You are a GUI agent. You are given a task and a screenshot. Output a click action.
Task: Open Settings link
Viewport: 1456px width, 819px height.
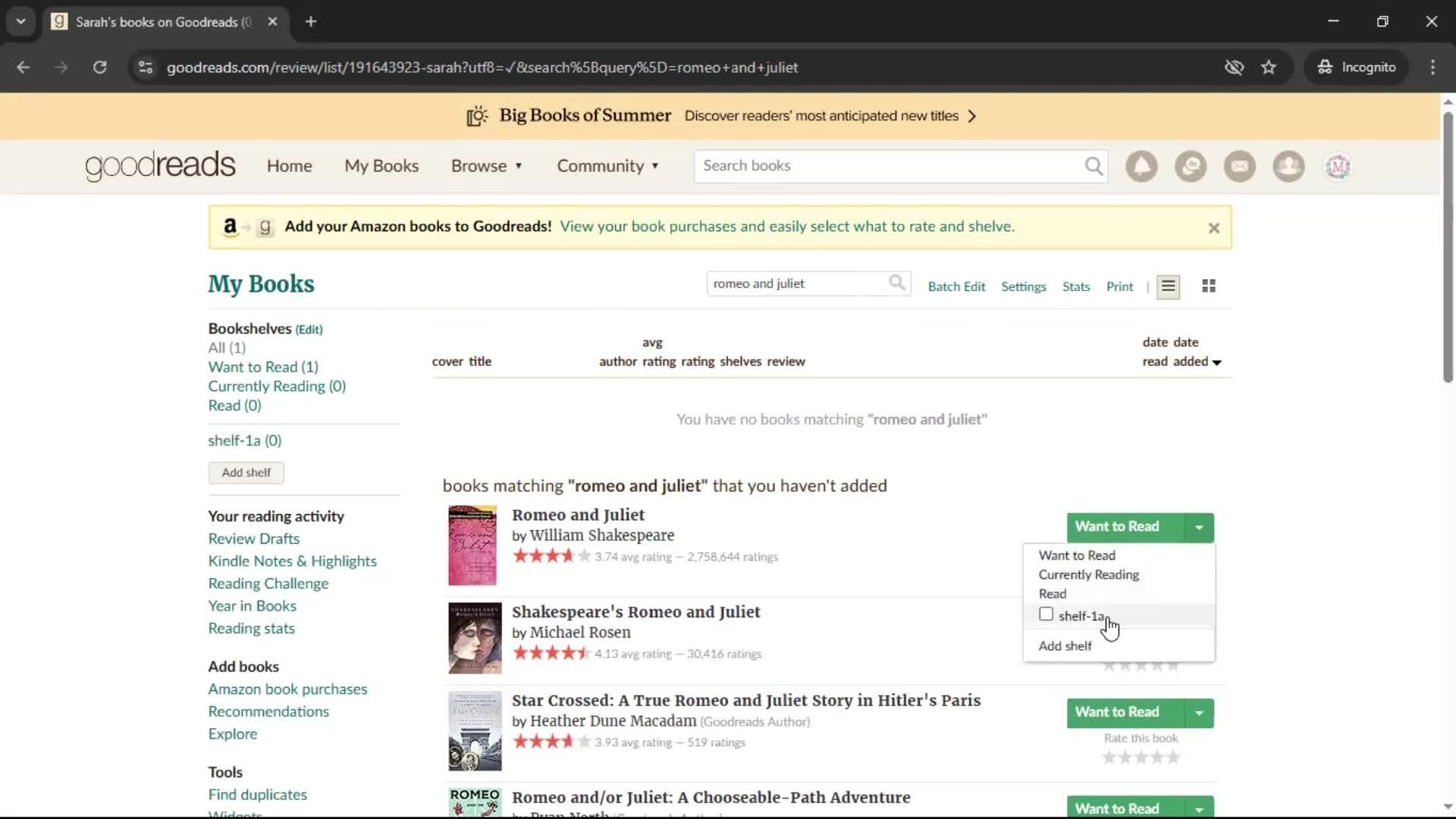(1023, 287)
